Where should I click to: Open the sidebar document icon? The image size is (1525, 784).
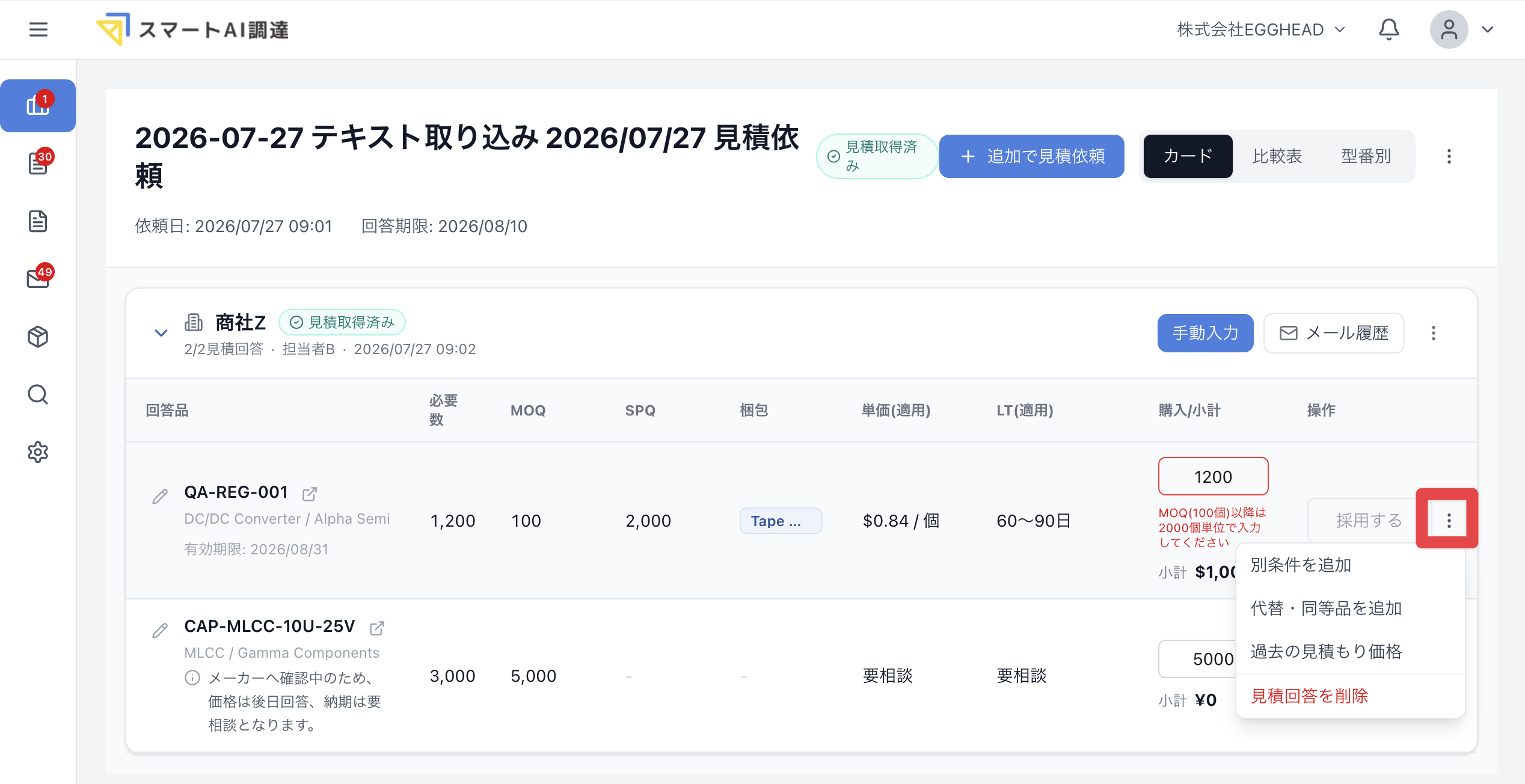pyautogui.click(x=38, y=221)
